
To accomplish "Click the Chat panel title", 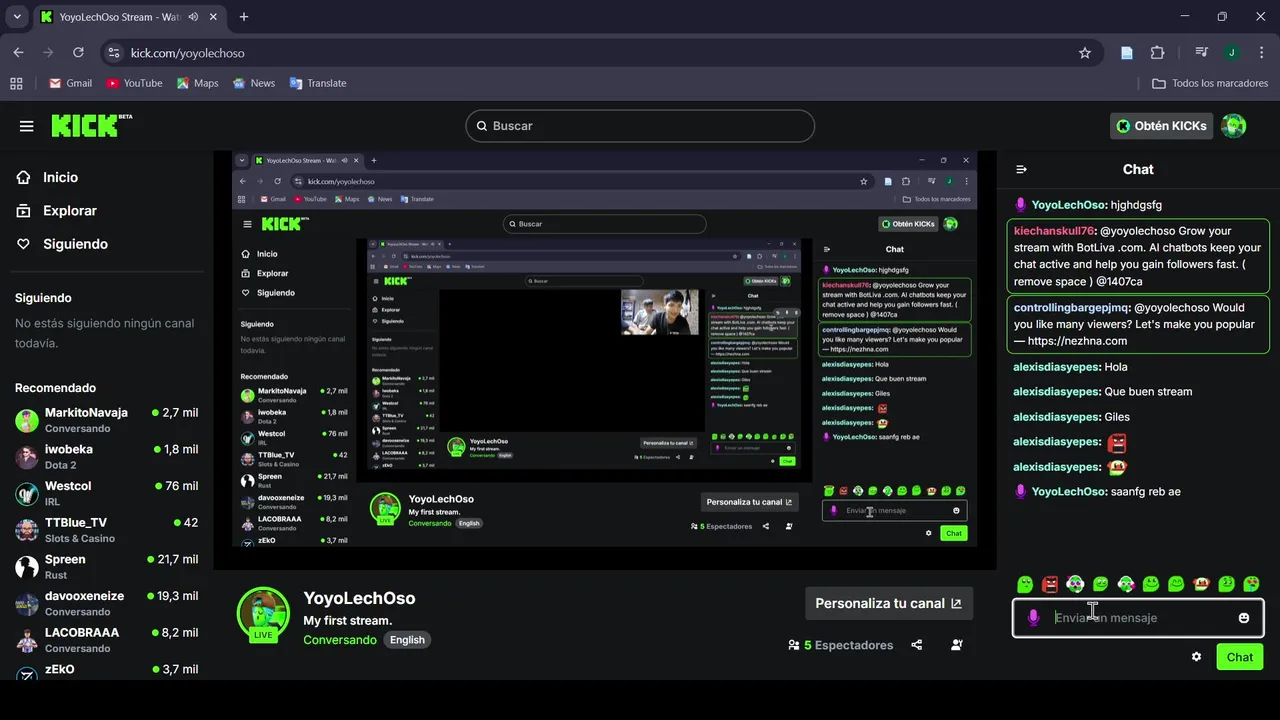I will (1138, 170).
